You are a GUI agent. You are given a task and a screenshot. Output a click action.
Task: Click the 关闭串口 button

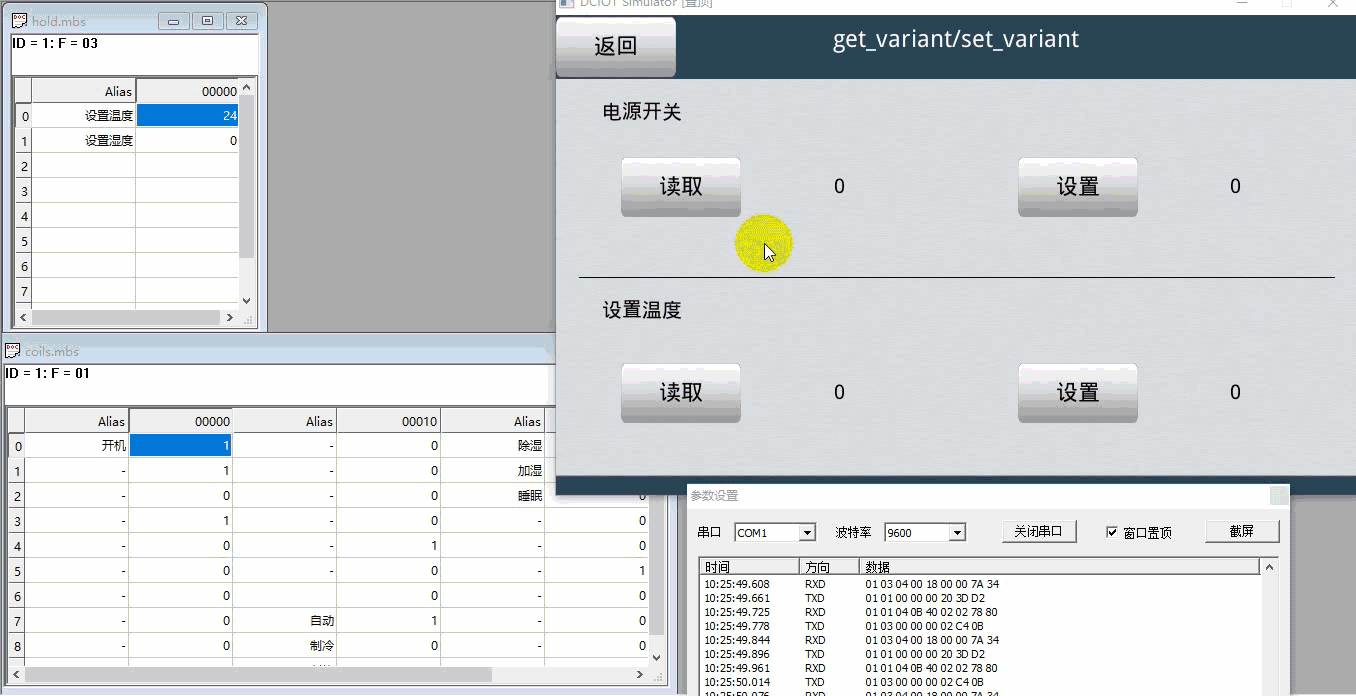coord(1039,531)
